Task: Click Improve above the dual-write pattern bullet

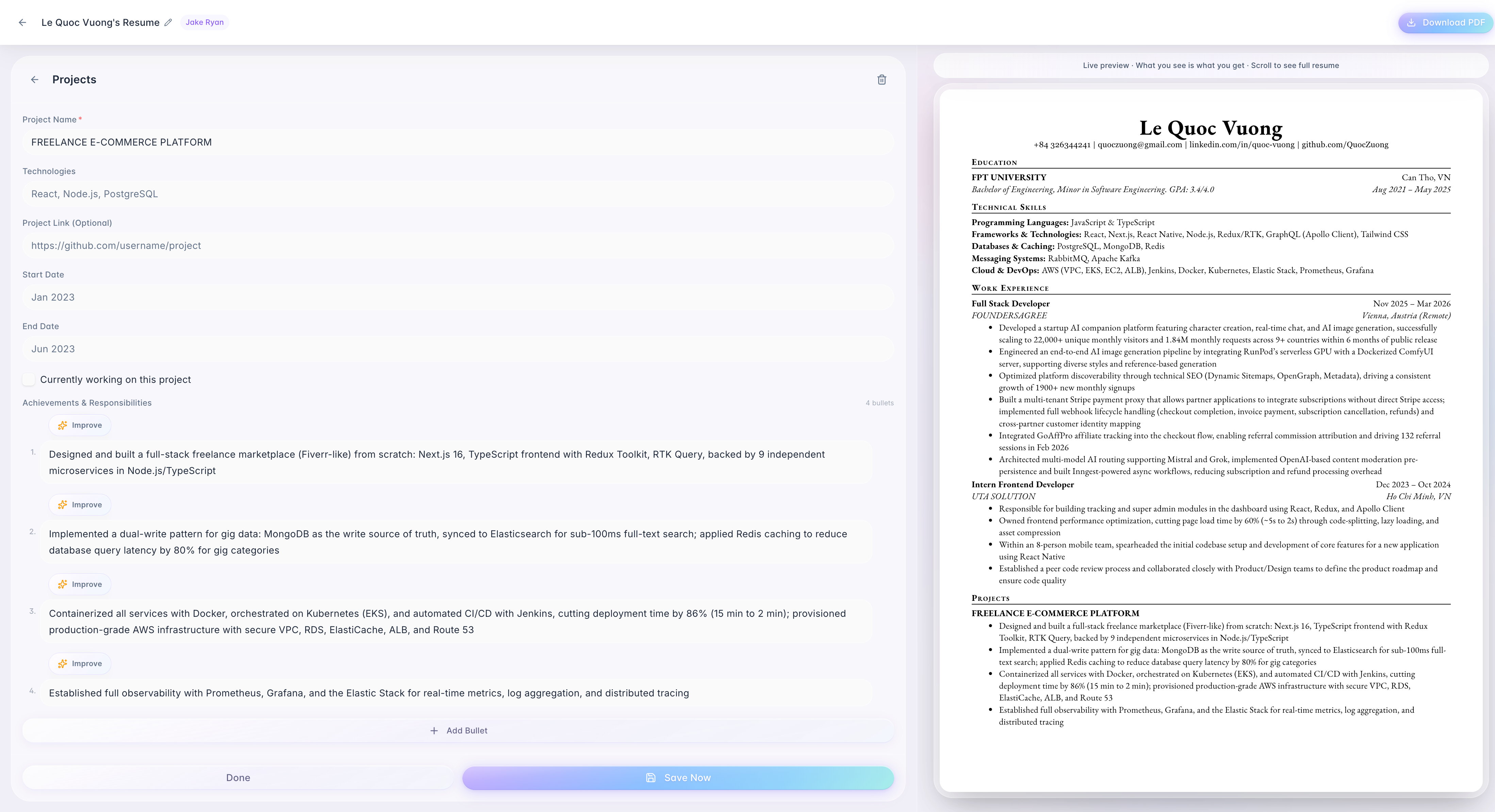Action: [80, 505]
